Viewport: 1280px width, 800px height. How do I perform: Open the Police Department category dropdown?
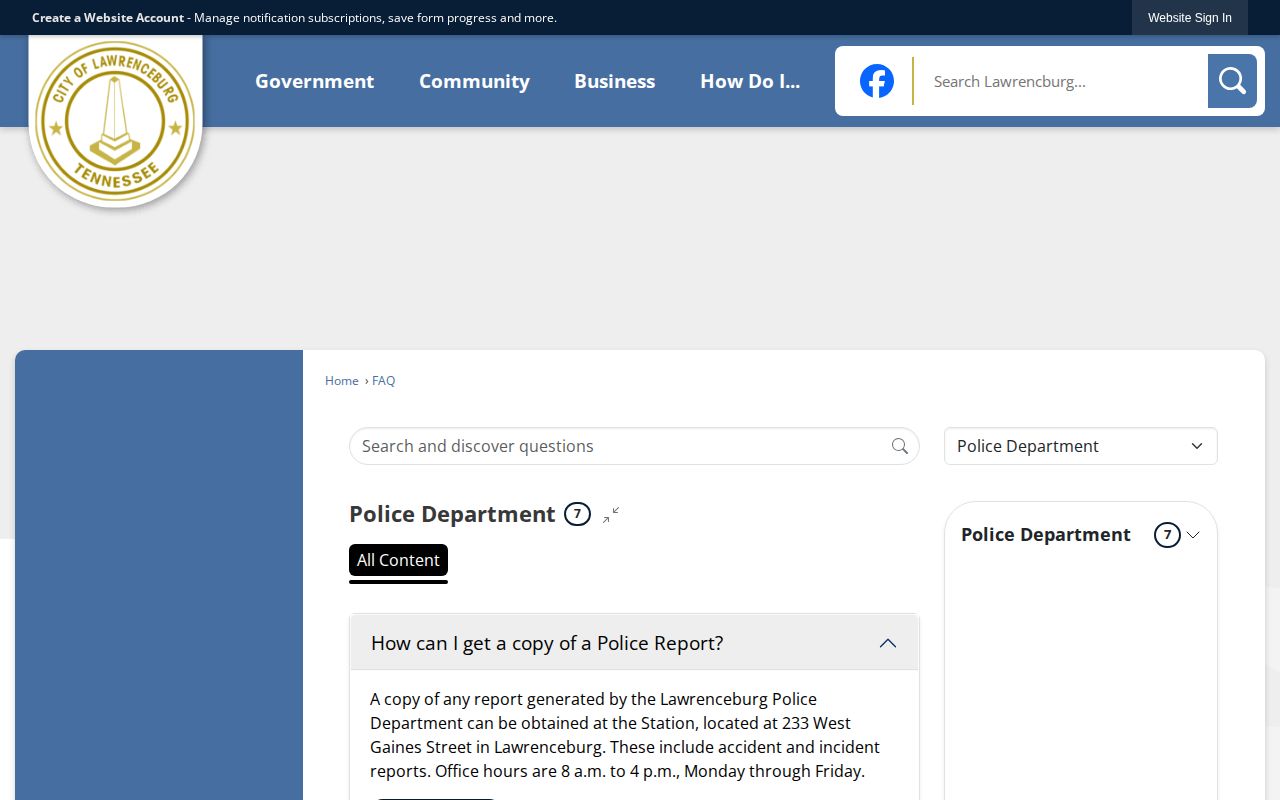[x=1081, y=446]
